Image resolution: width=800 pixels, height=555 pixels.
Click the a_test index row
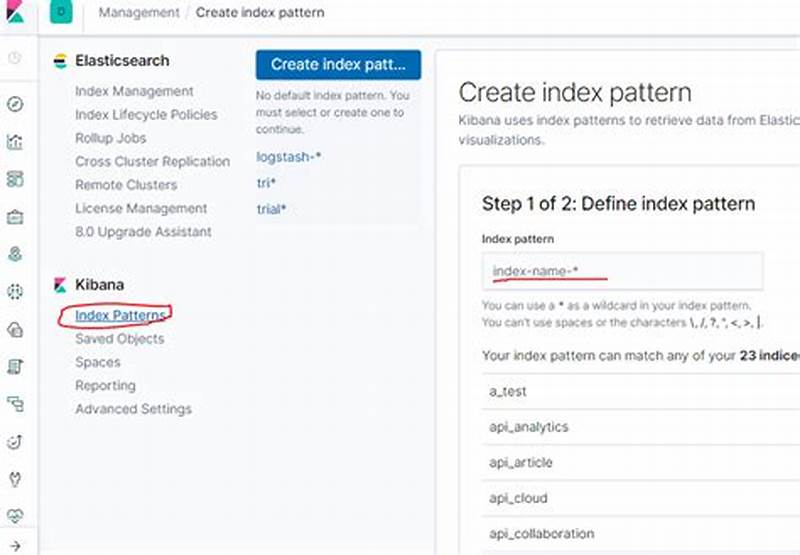640,391
